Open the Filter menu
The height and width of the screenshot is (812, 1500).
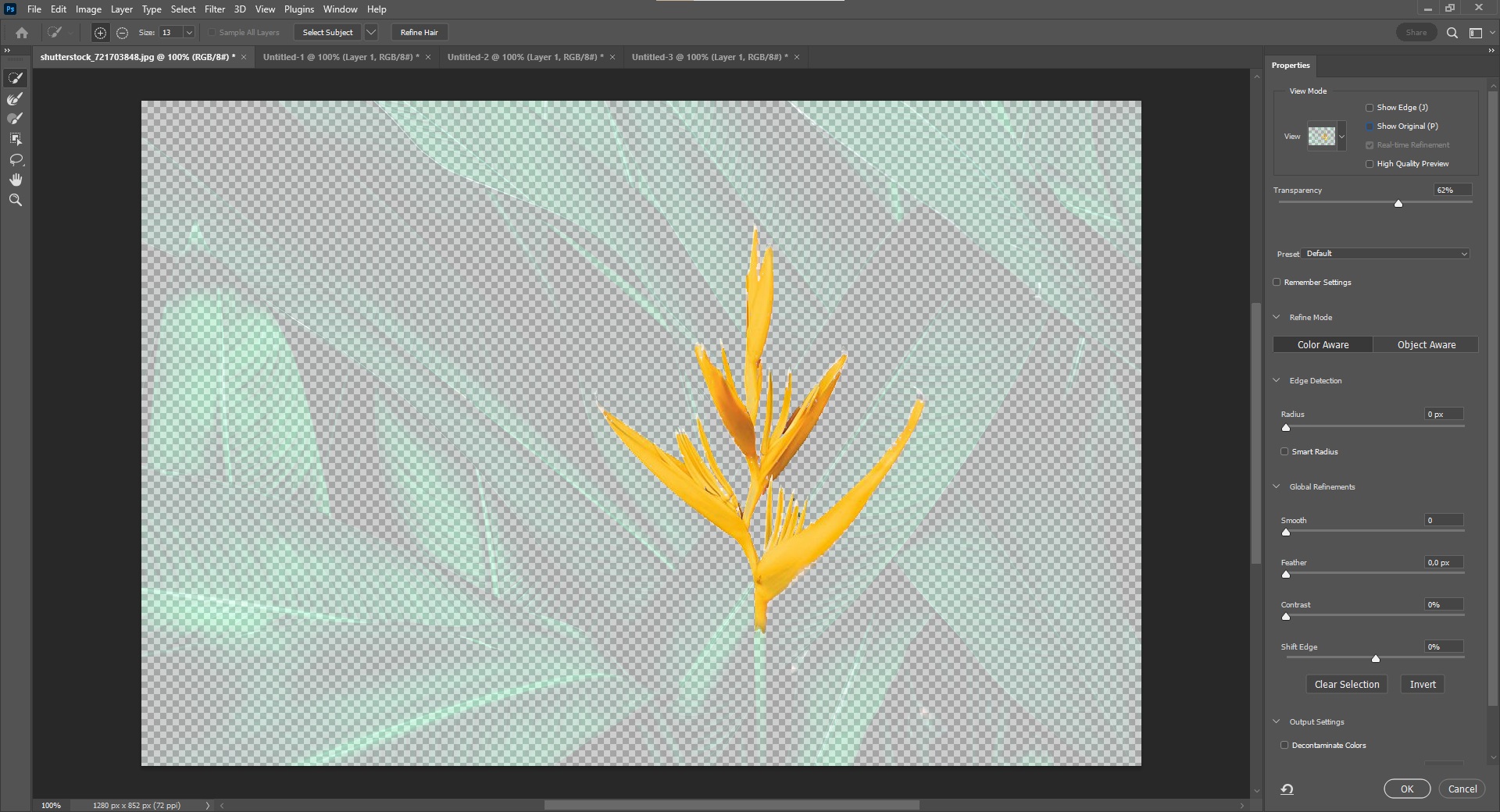214,9
